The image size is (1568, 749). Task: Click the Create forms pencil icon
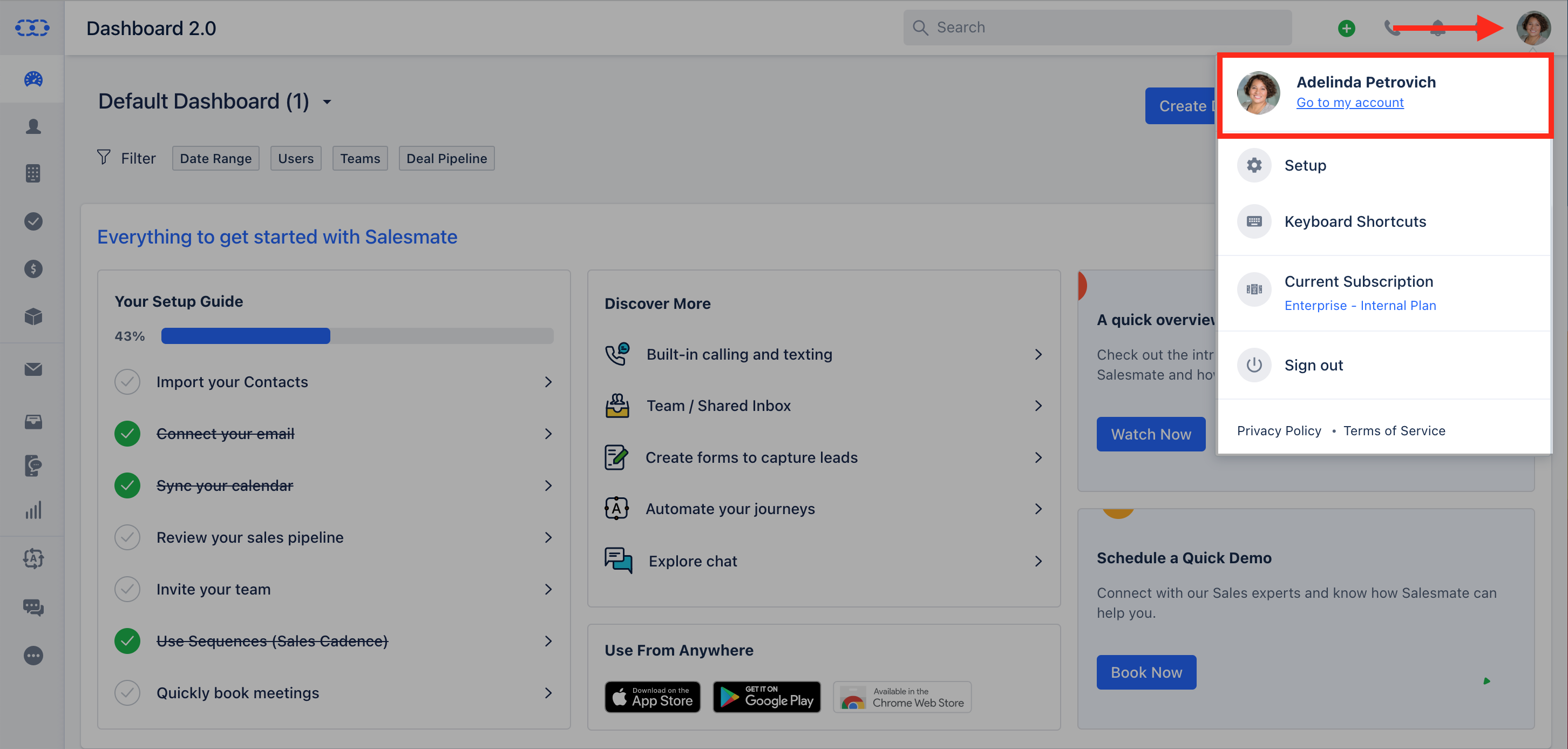(x=615, y=457)
